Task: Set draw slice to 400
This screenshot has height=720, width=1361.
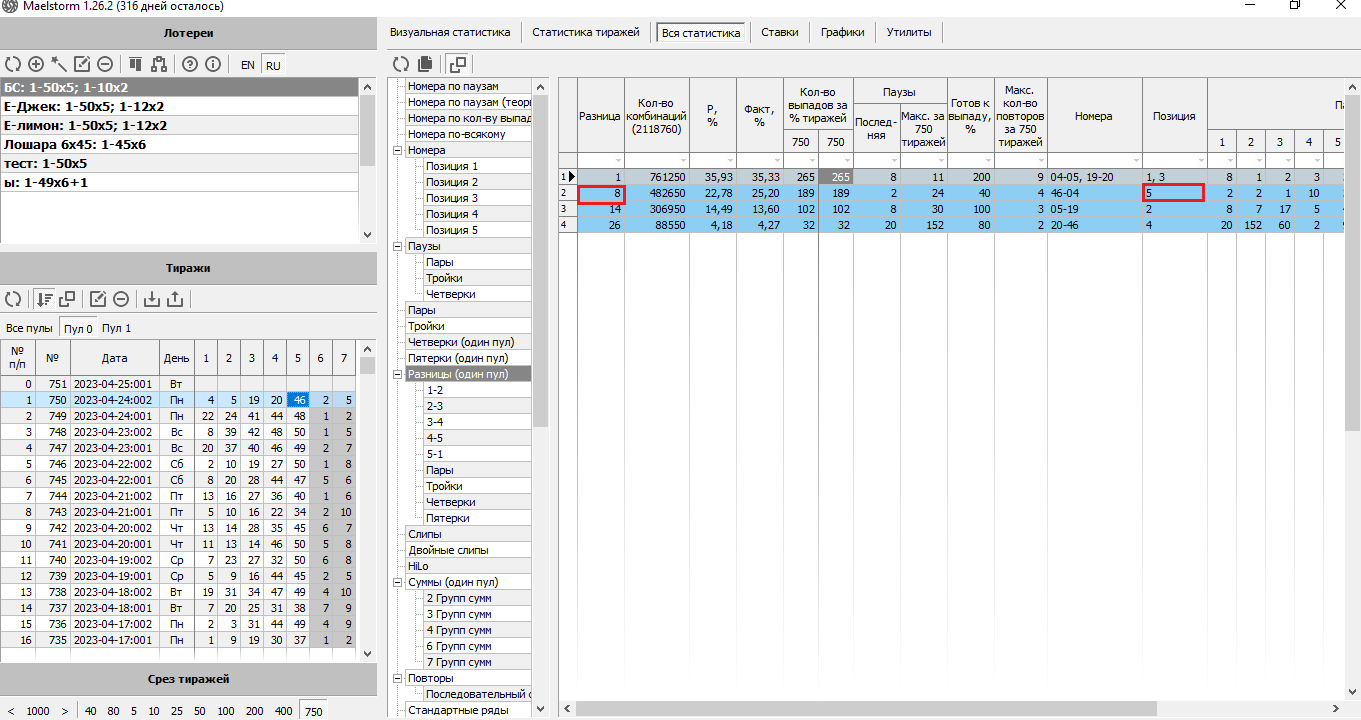Action: (x=284, y=710)
